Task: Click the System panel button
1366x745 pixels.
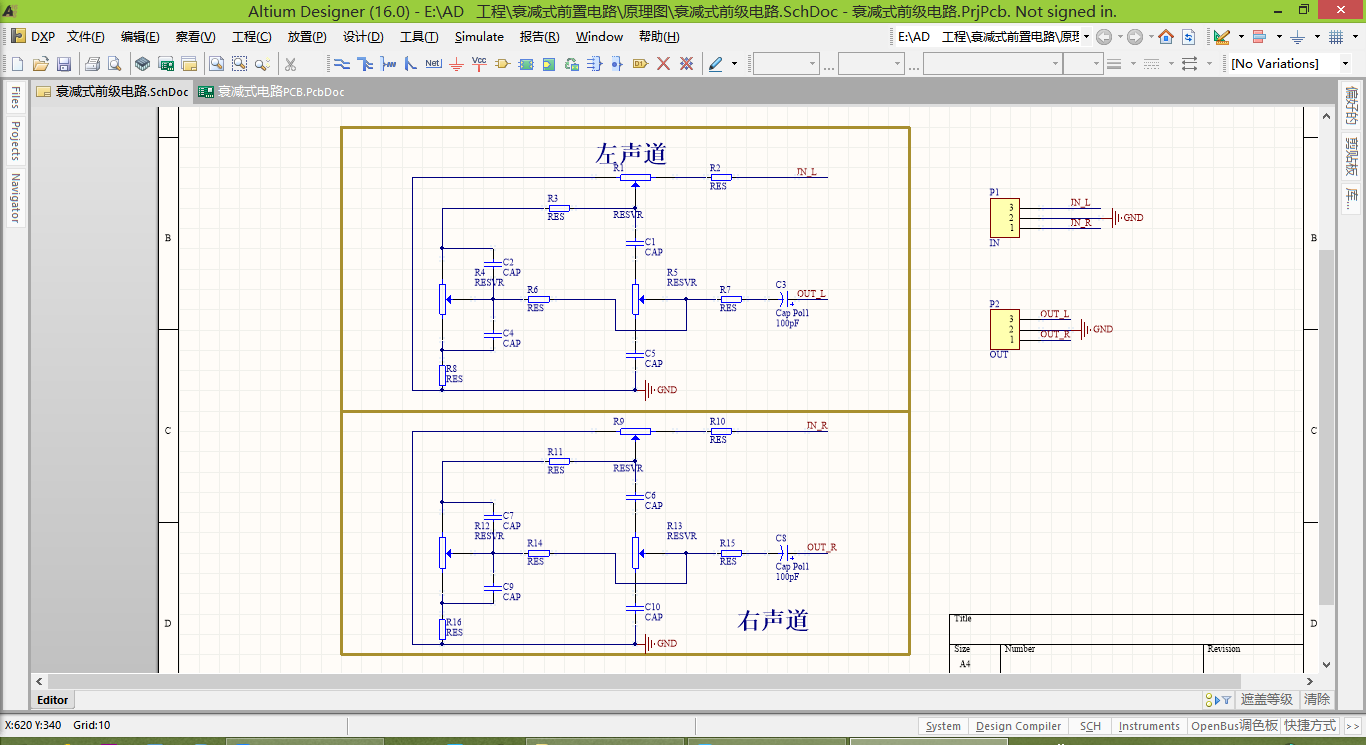Action: pos(943,726)
